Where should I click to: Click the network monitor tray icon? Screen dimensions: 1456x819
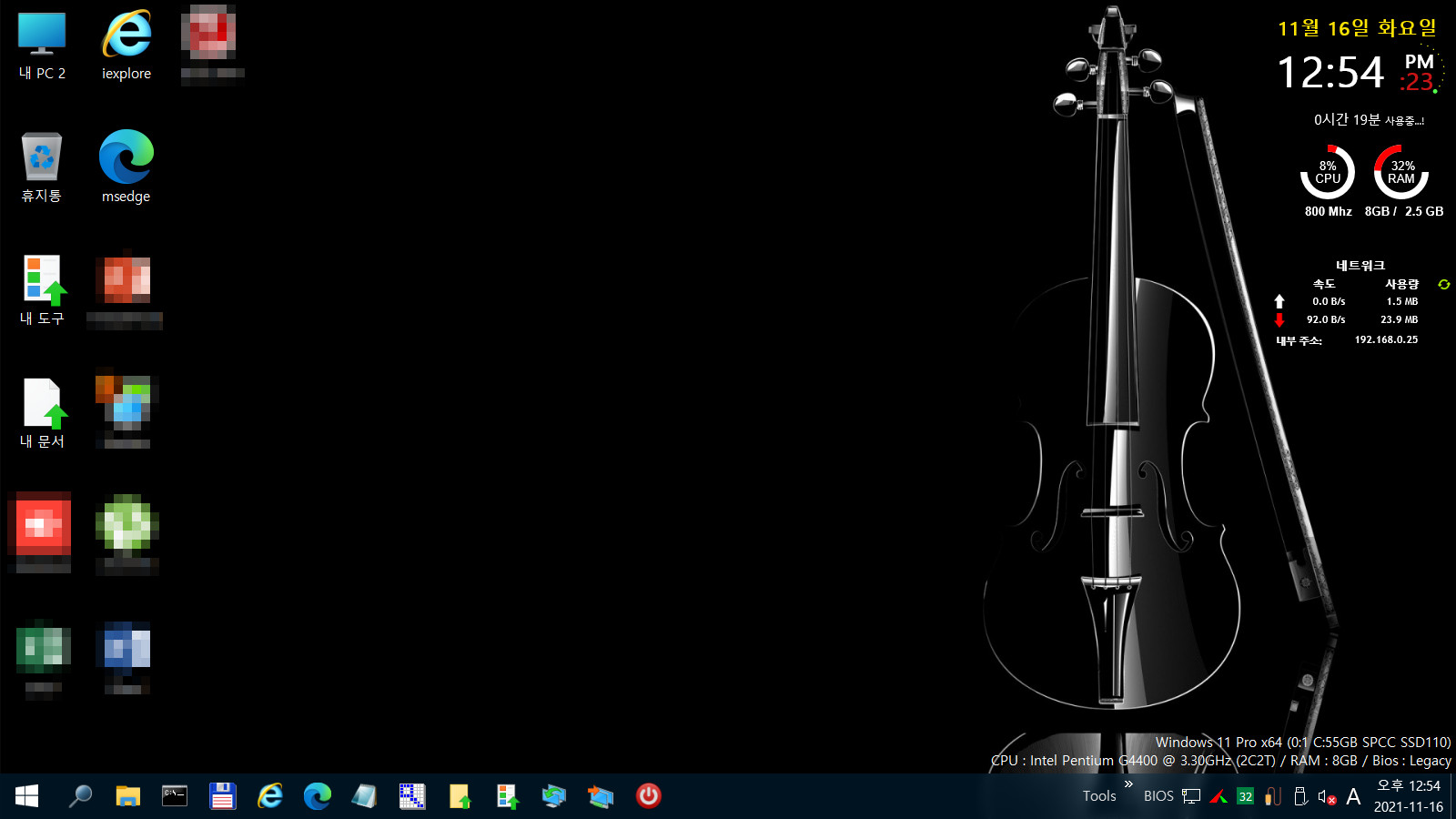(1191, 796)
